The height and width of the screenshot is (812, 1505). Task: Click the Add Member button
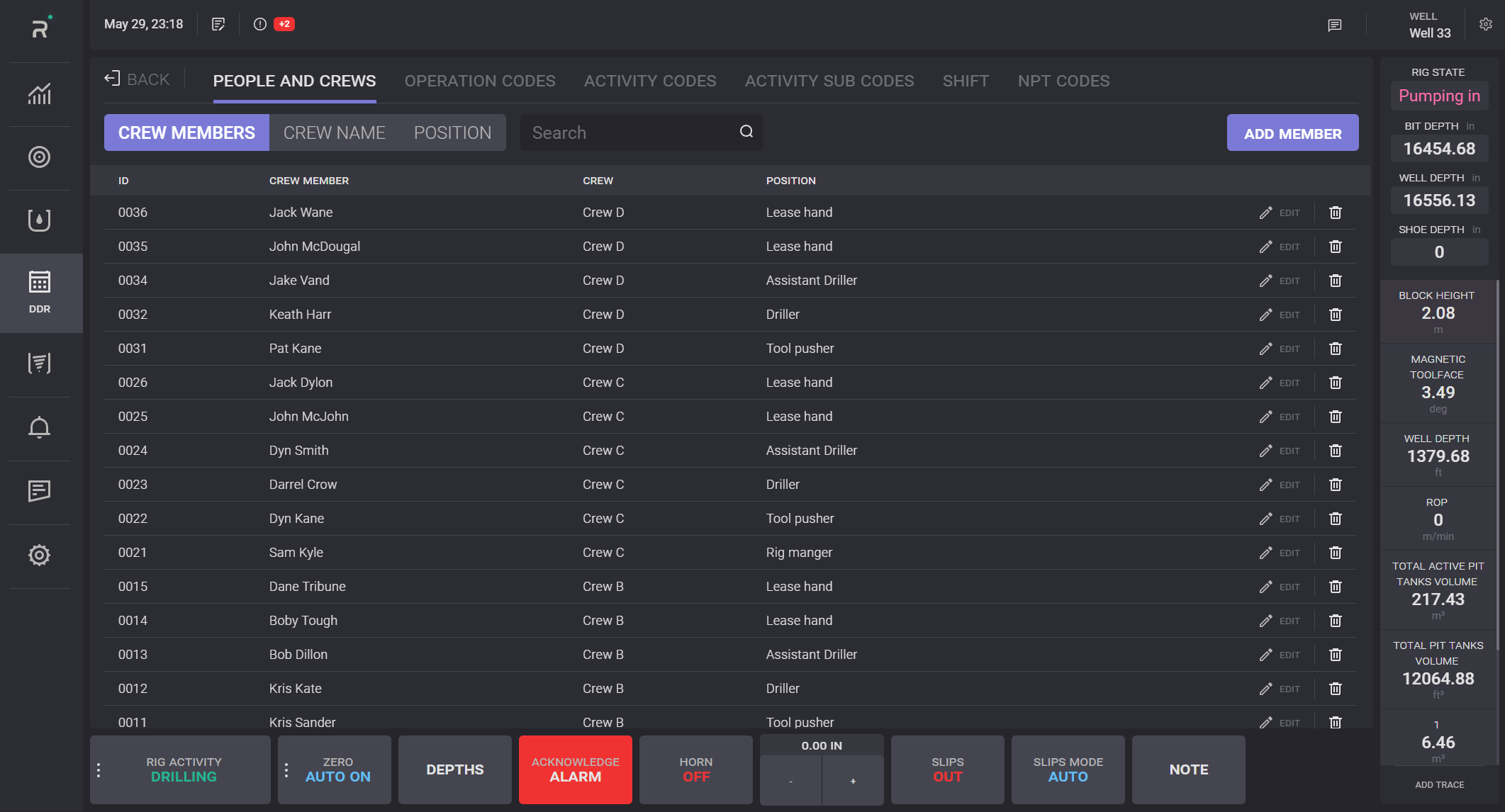[x=1292, y=133]
